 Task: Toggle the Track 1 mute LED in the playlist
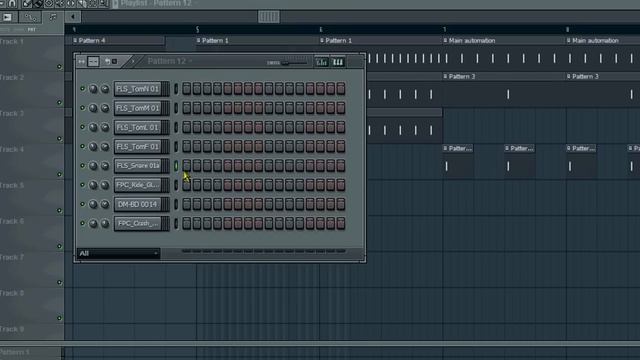(59, 67)
